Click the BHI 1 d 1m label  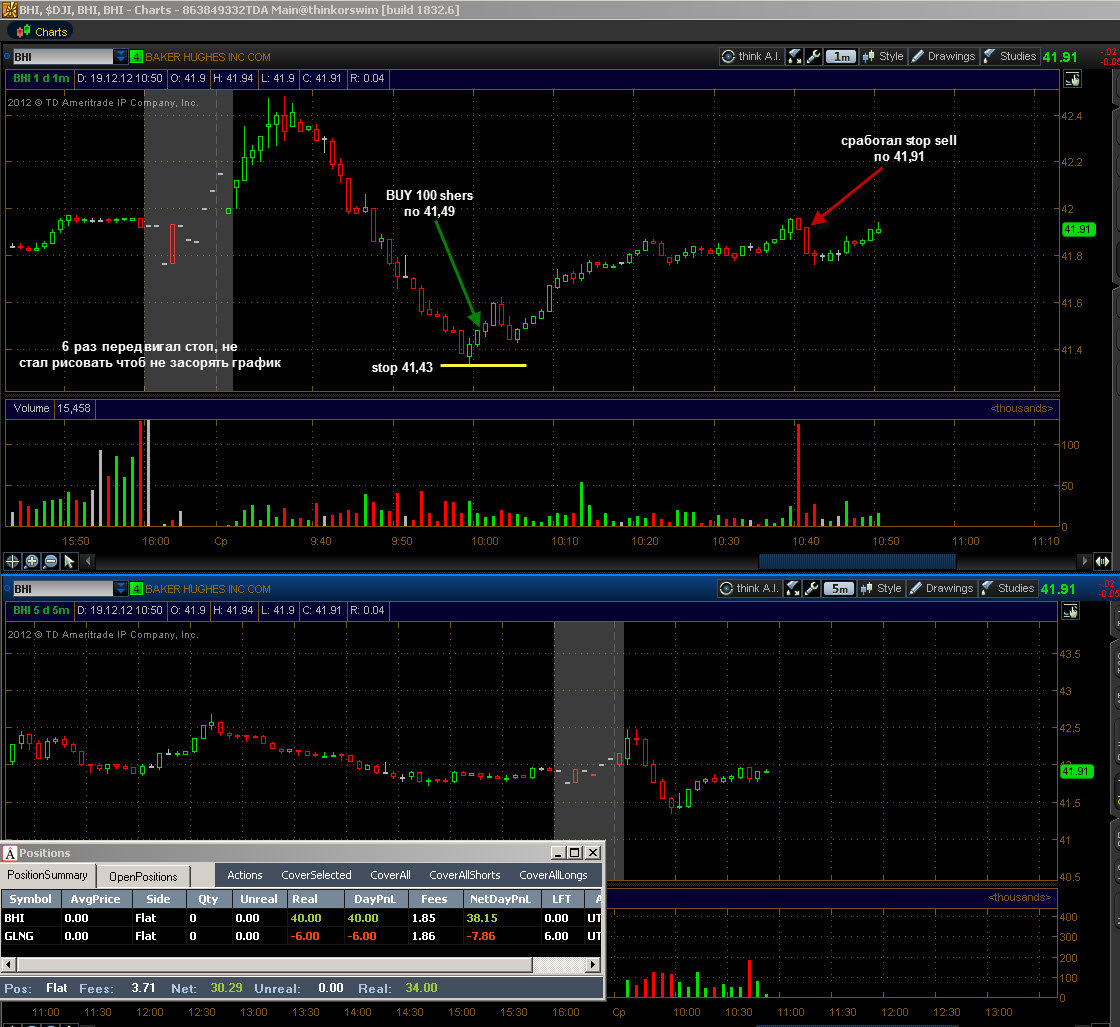[41, 79]
